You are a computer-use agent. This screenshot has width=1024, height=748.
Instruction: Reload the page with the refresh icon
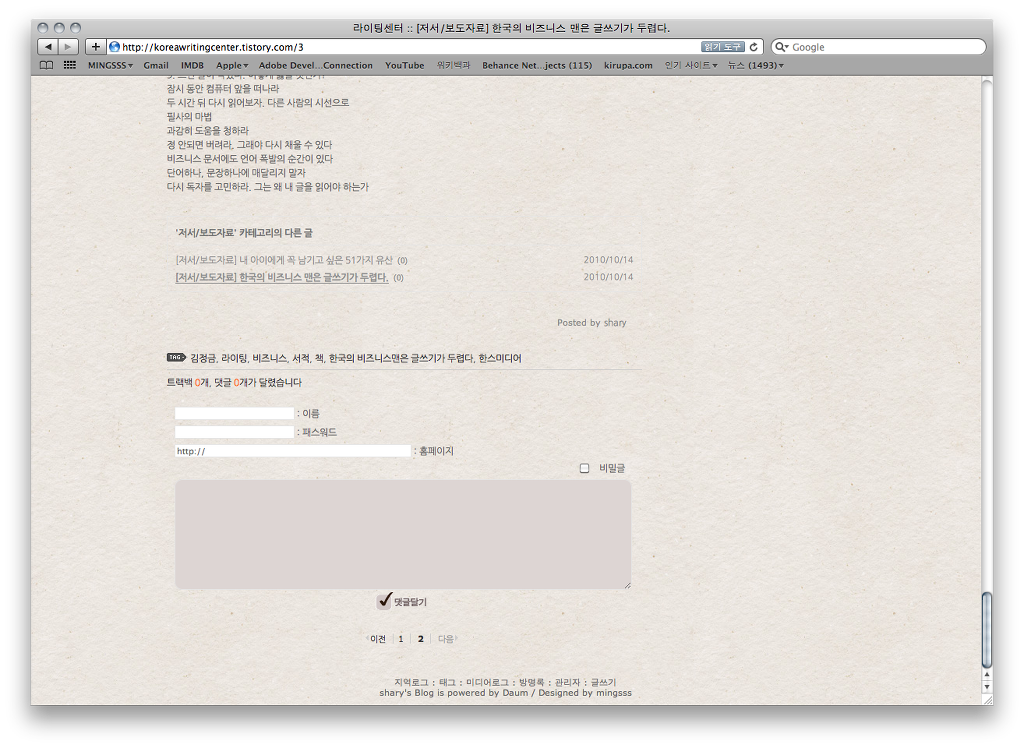click(x=753, y=47)
